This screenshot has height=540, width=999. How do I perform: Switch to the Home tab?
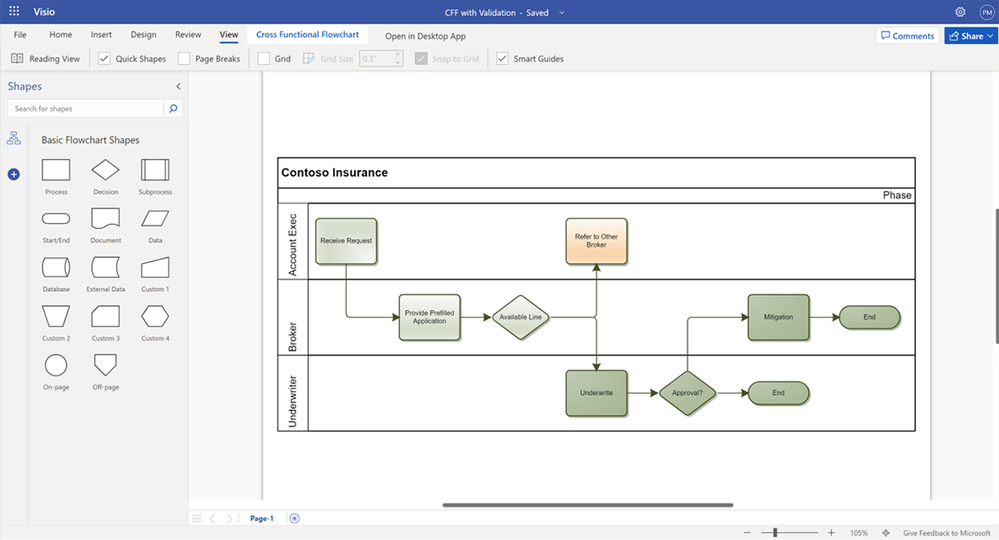point(61,35)
